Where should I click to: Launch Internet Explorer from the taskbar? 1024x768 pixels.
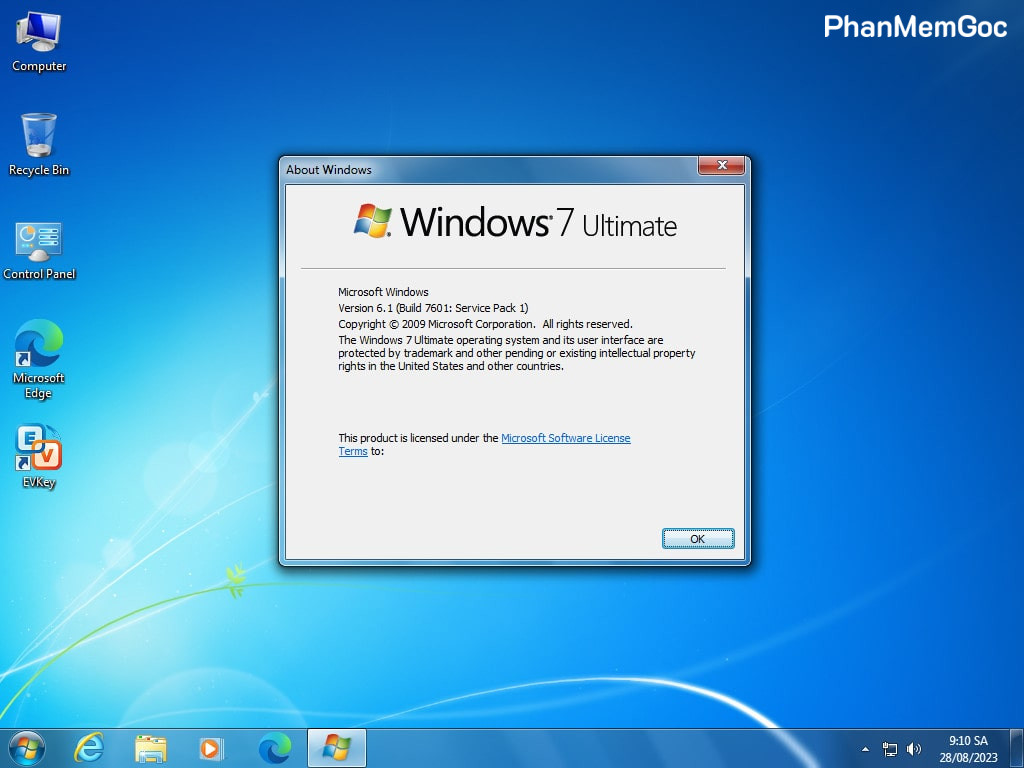click(x=90, y=748)
